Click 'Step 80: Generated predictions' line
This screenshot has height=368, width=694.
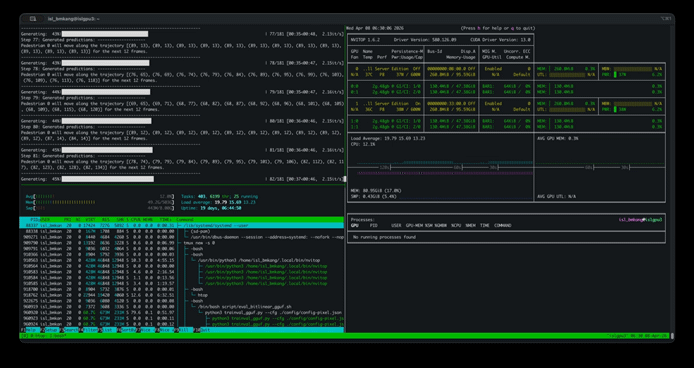83,127
